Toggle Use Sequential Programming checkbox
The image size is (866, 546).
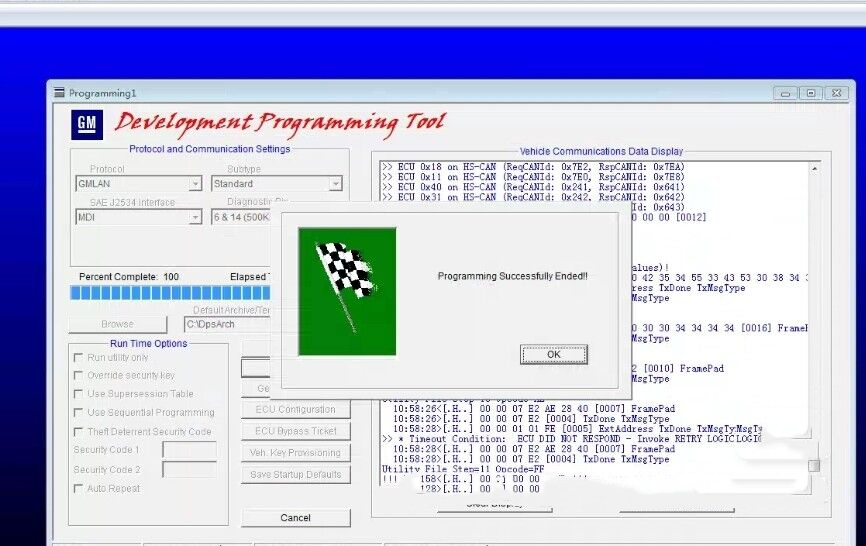[x=78, y=412]
